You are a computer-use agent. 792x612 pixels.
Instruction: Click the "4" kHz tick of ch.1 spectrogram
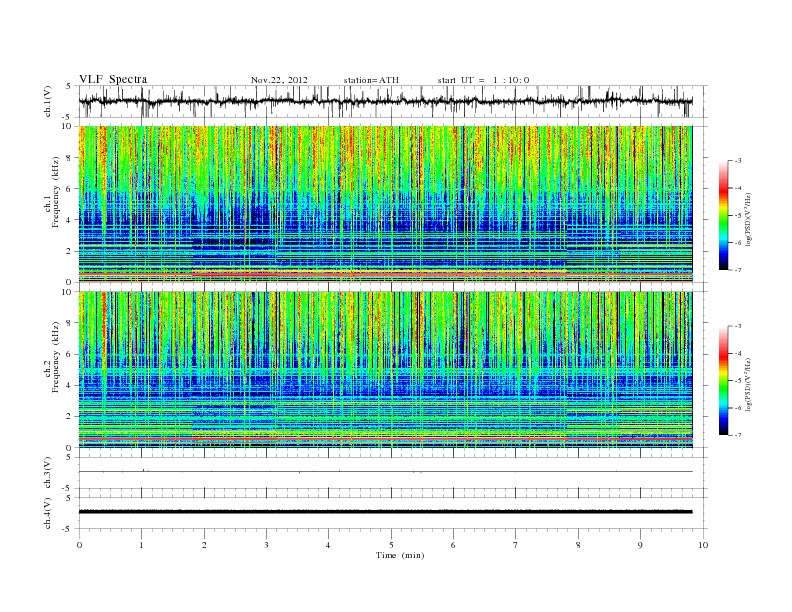coord(69,220)
